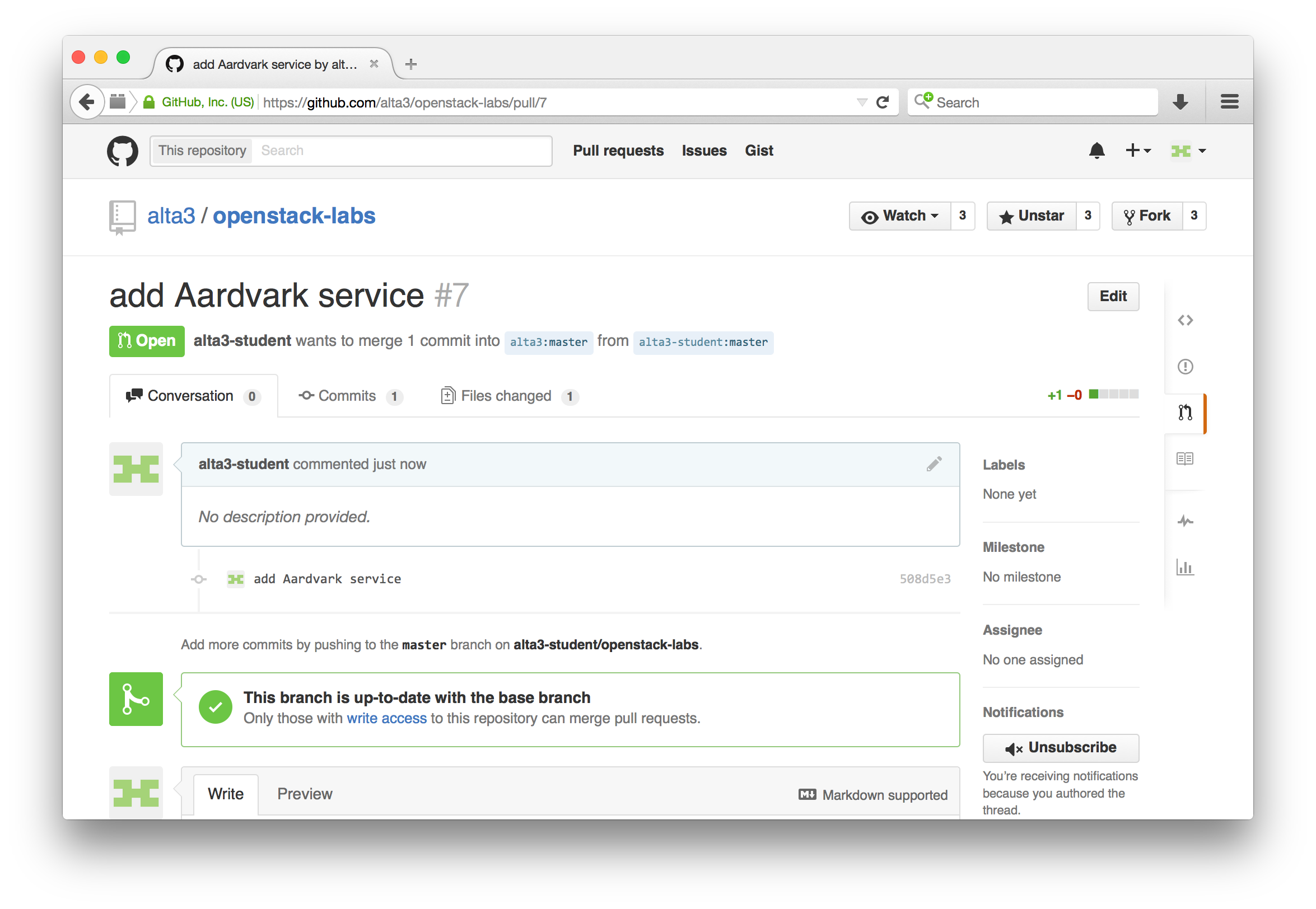Unsubscribe from thread notifications
The image size is (1316, 909).
click(x=1060, y=748)
